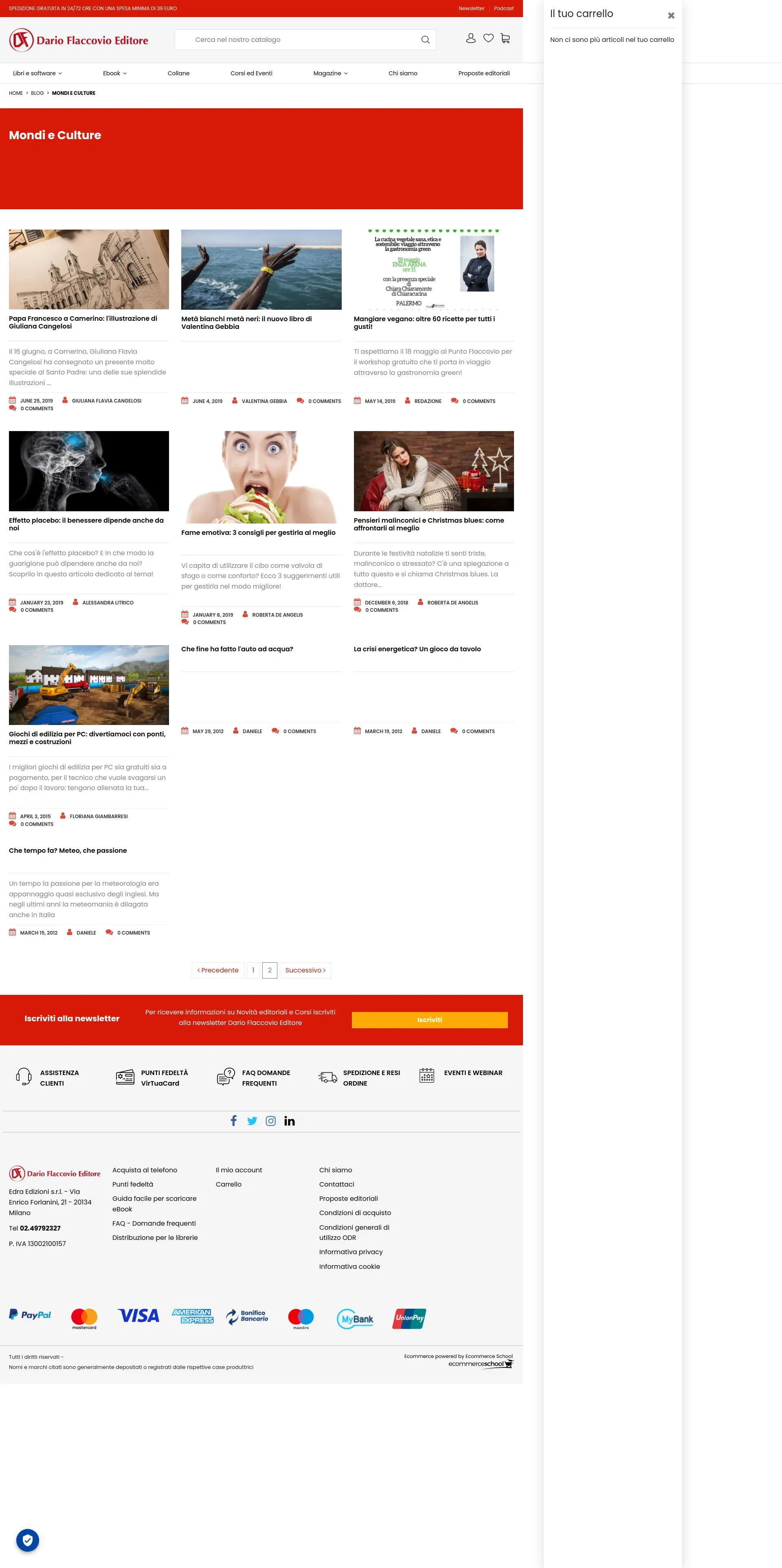Open the Podcast link in top bar

tap(504, 9)
